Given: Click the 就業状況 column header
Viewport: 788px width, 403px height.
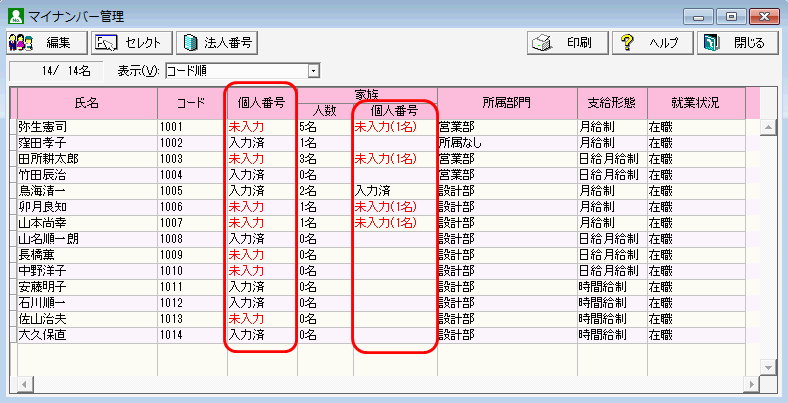Looking at the screenshot, I should 695,103.
